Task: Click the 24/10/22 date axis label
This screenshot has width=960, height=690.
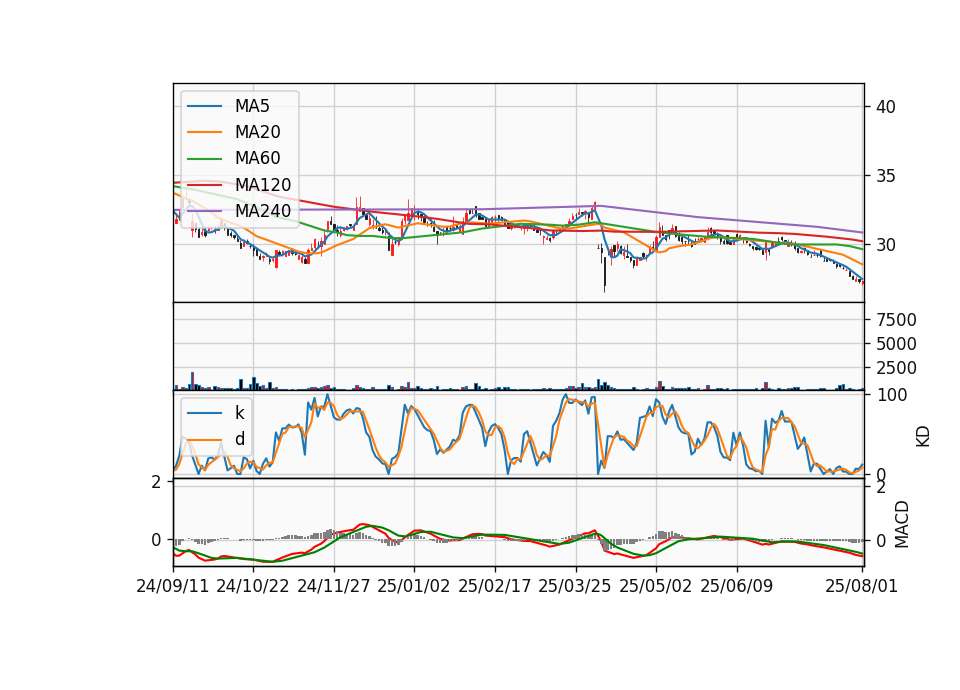Action: (x=253, y=586)
